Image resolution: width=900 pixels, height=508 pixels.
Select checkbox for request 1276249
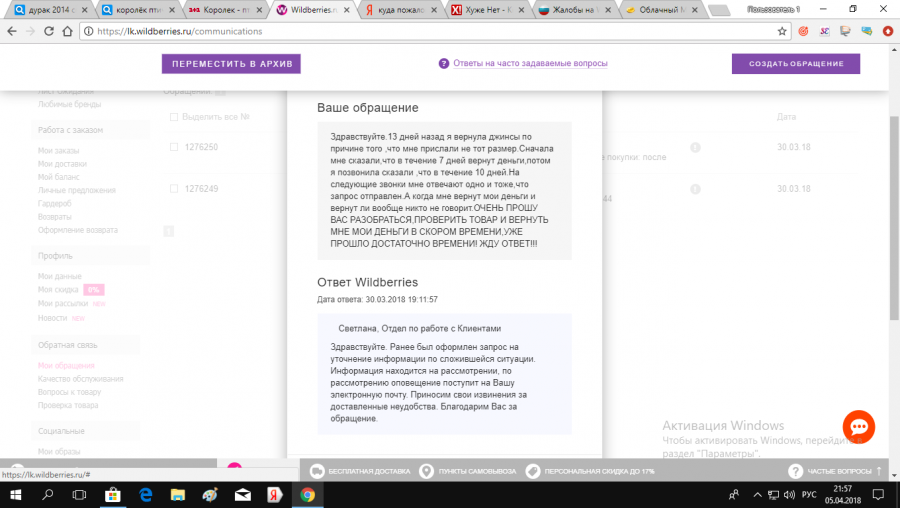[x=174, y=188]
